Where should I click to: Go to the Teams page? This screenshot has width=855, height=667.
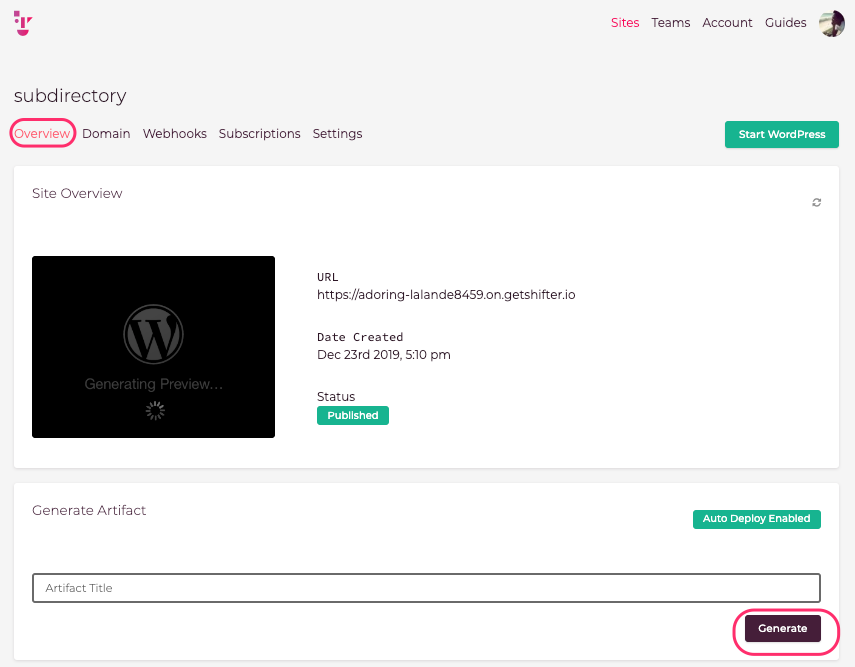click(671, 23)
